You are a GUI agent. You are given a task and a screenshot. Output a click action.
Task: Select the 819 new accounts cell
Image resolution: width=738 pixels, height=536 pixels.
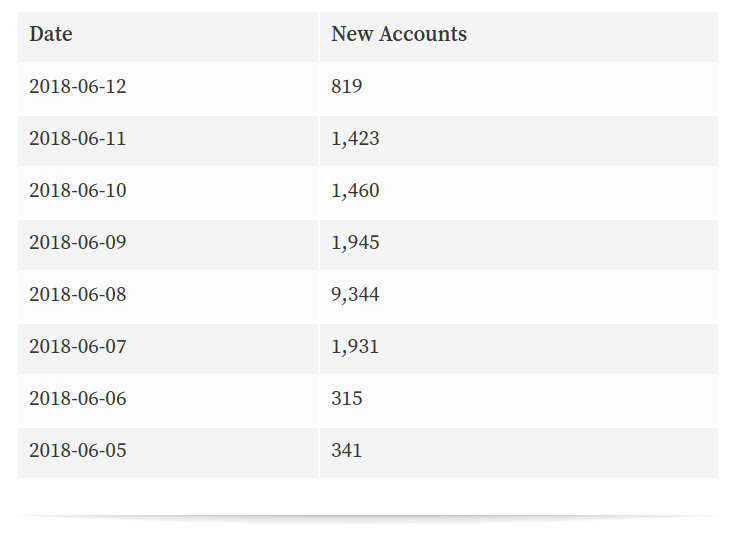pos(519,88)
